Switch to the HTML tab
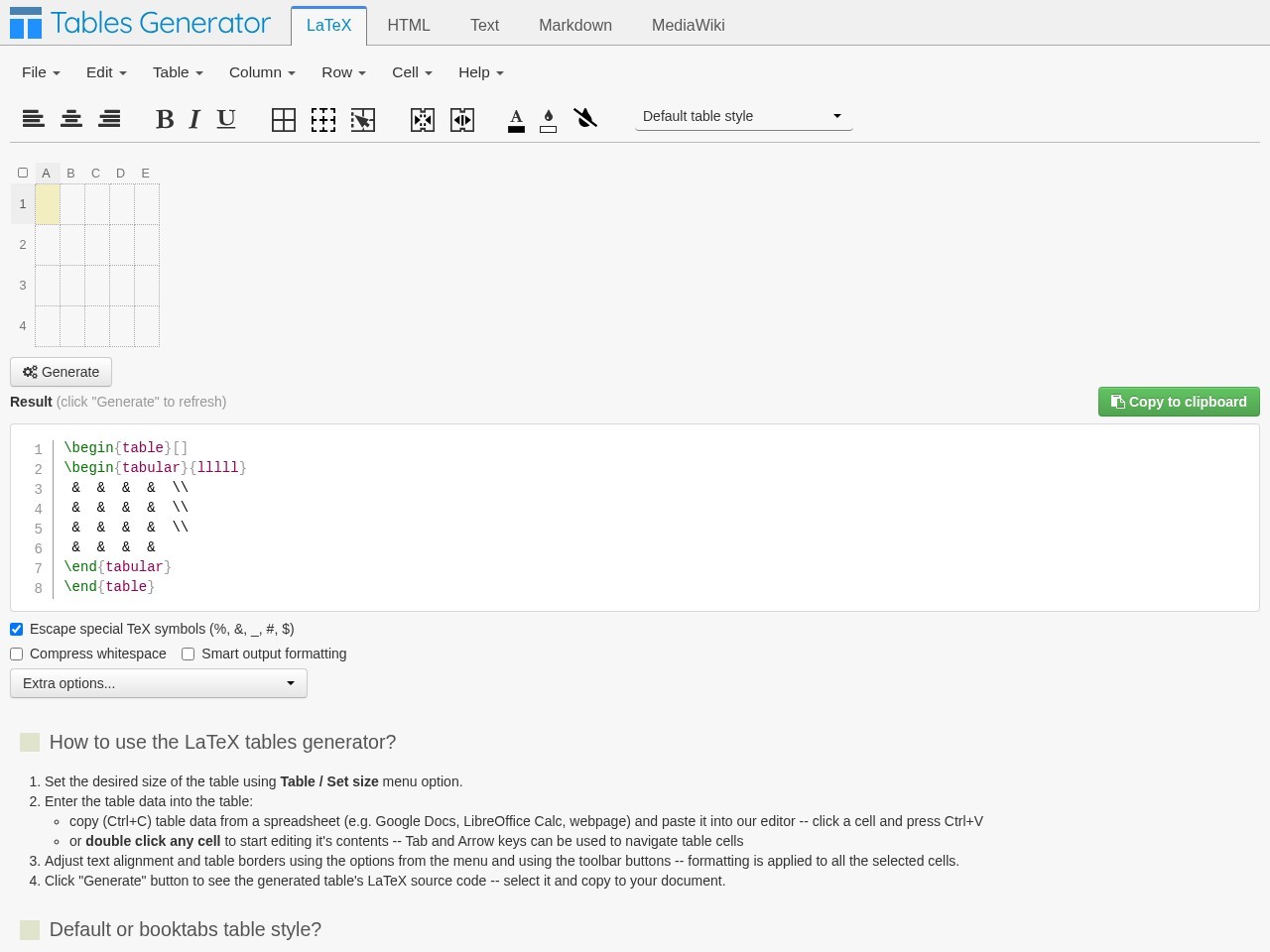 (409, 26)
